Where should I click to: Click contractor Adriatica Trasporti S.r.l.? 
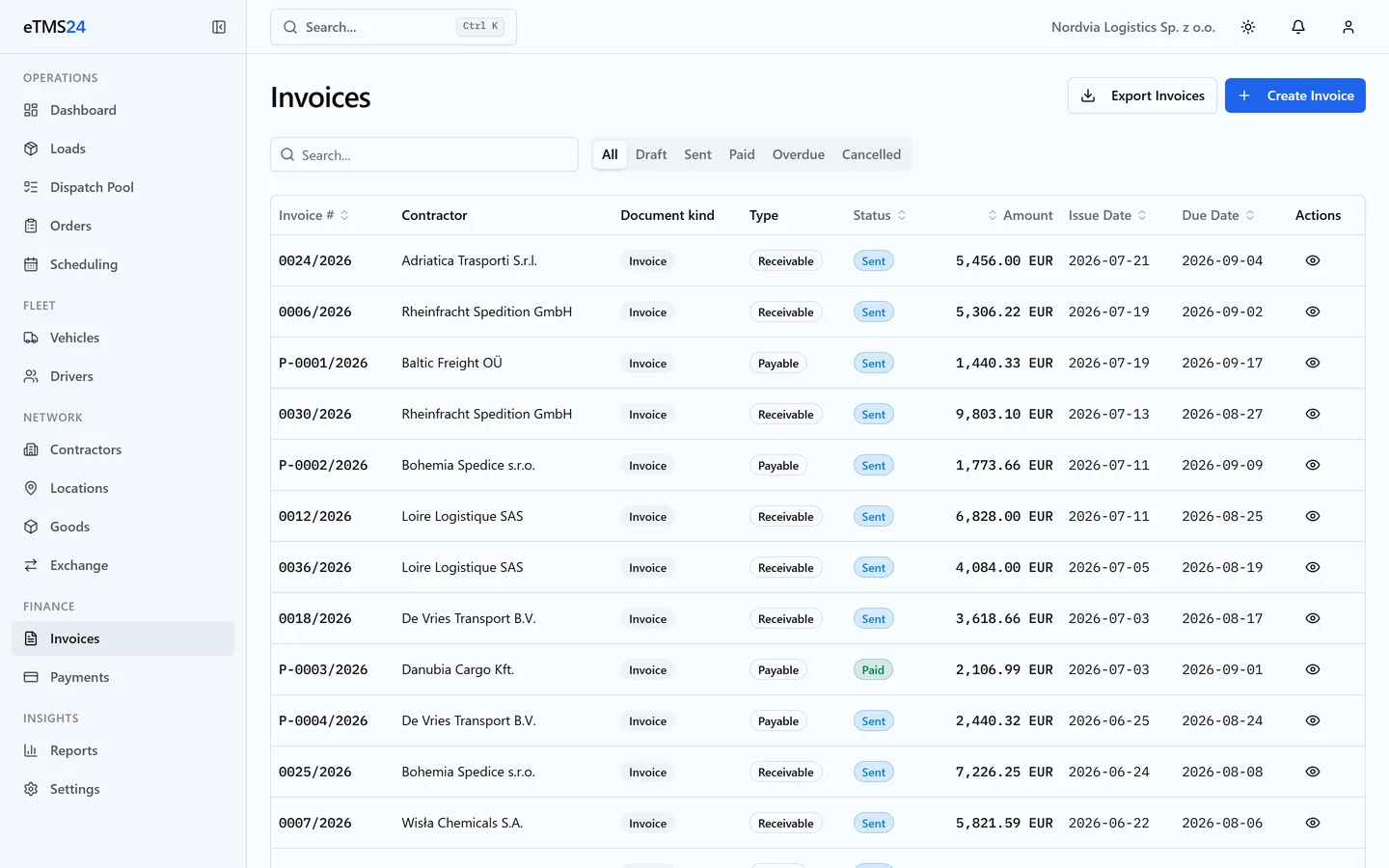point(469,260)
